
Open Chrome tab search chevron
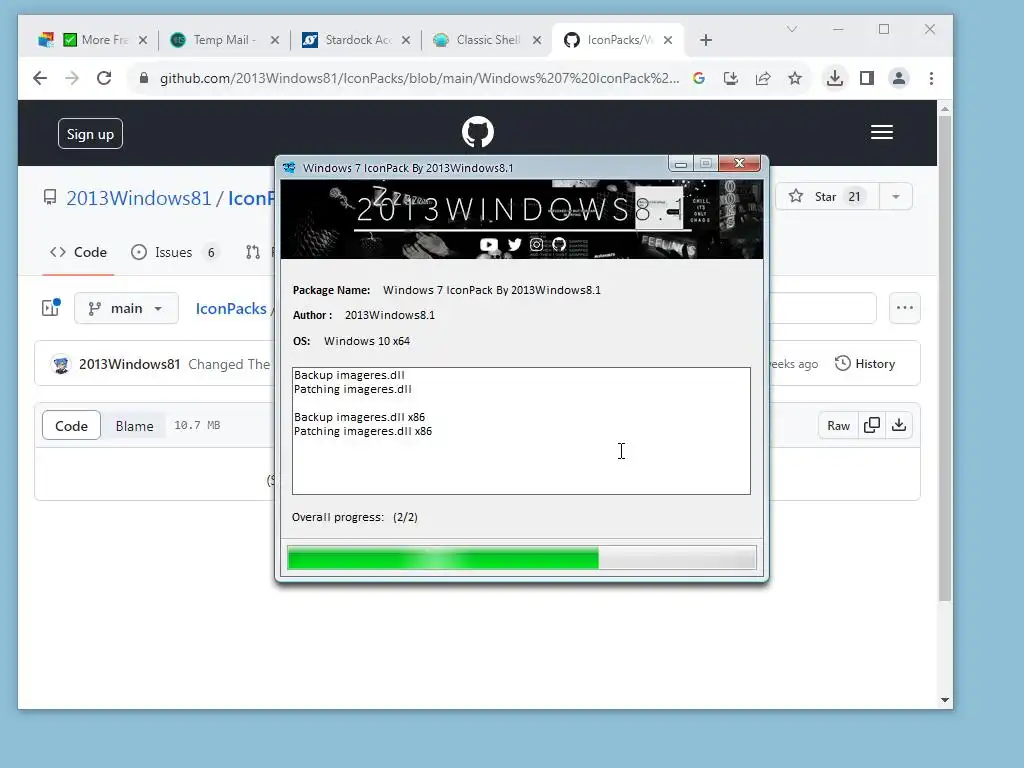tap(792, 29)
